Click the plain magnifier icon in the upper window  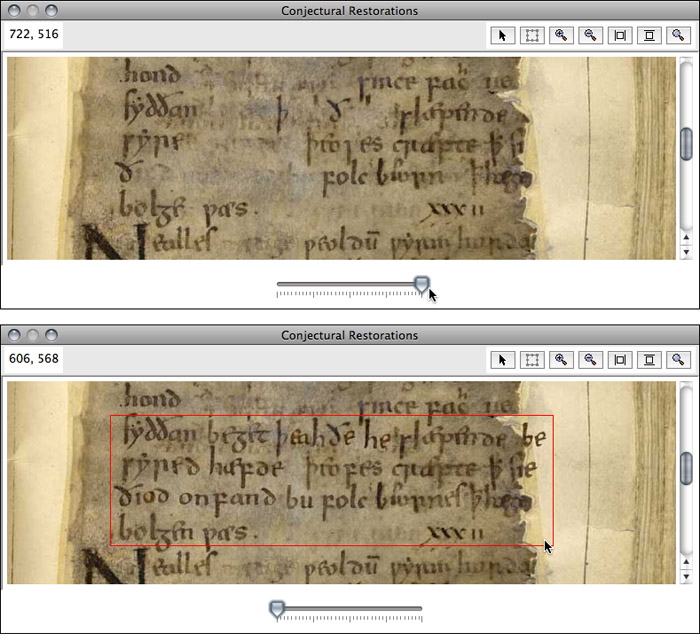click(679, 35)
